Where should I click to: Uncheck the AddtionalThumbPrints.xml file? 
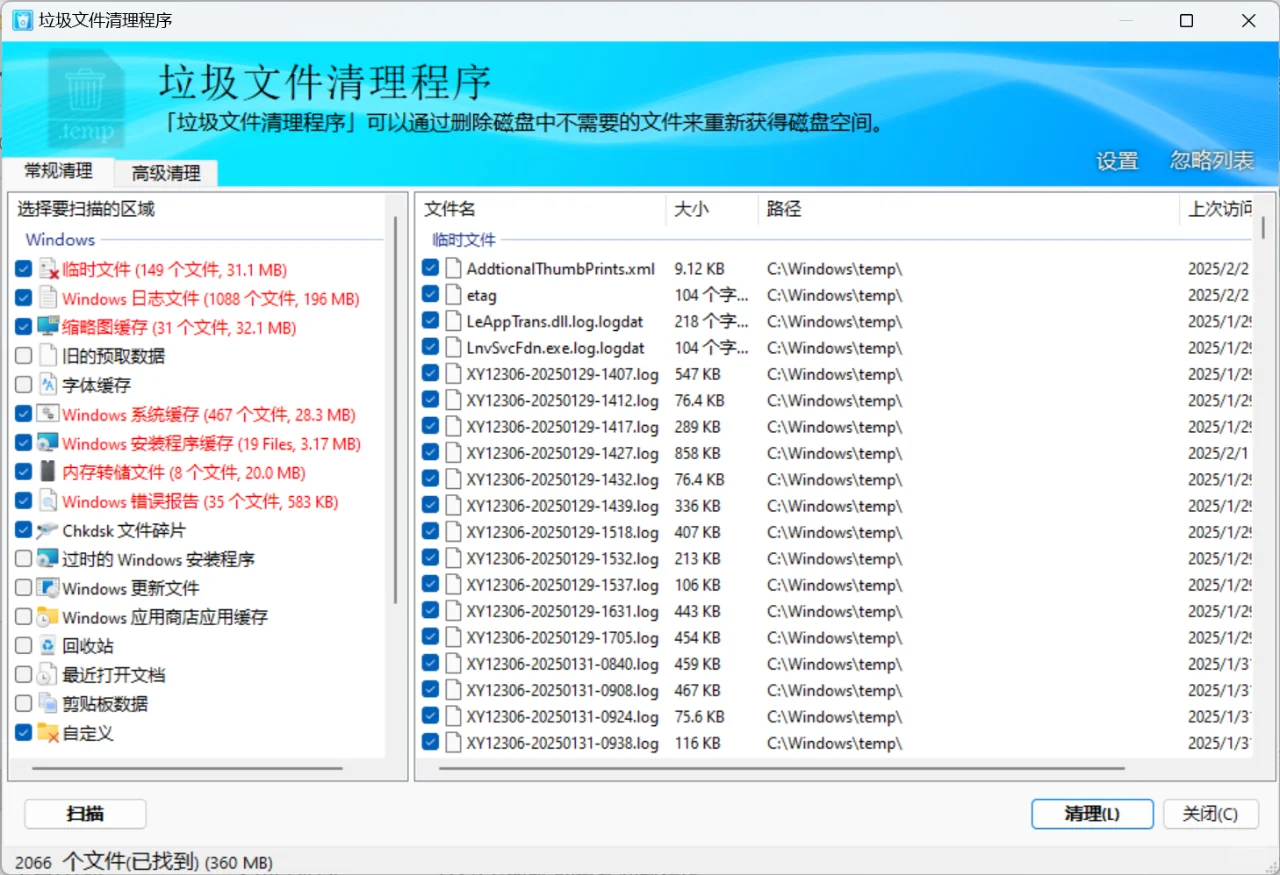(x=430, y=268)
